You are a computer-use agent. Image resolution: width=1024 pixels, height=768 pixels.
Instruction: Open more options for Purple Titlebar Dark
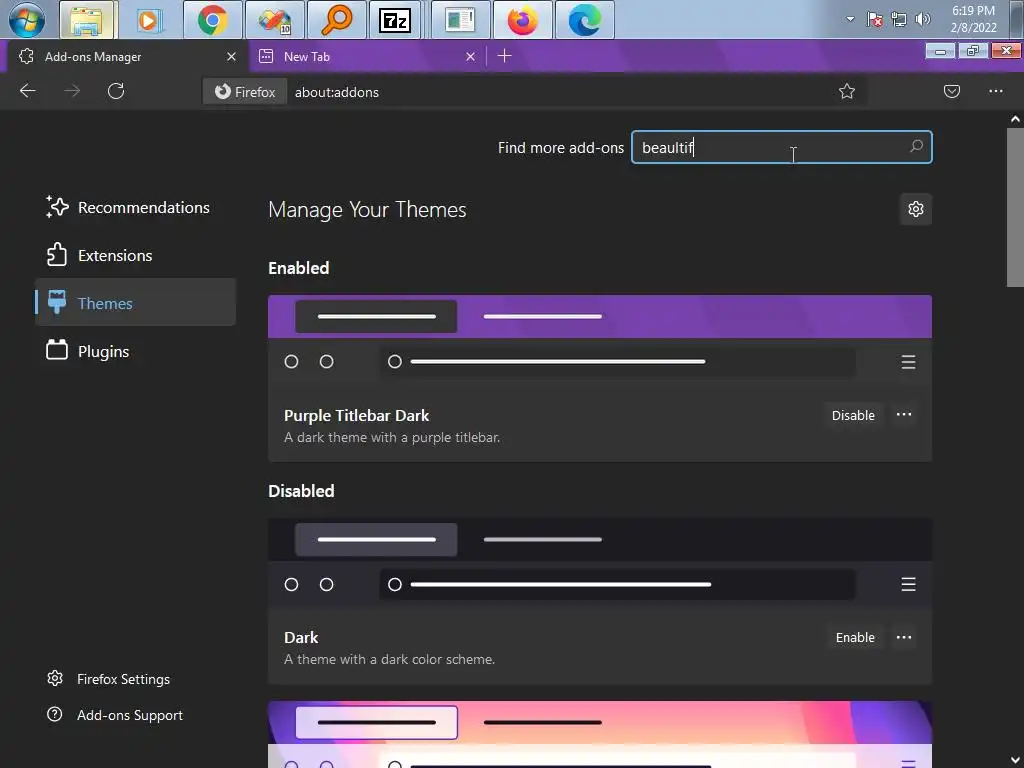pos(904,415)
